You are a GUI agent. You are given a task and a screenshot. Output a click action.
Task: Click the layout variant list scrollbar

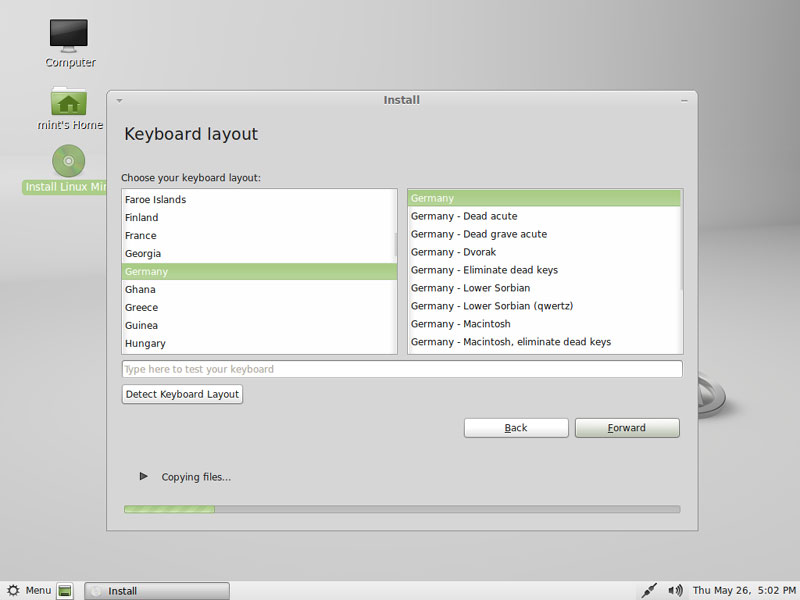(x=681, y=240)
